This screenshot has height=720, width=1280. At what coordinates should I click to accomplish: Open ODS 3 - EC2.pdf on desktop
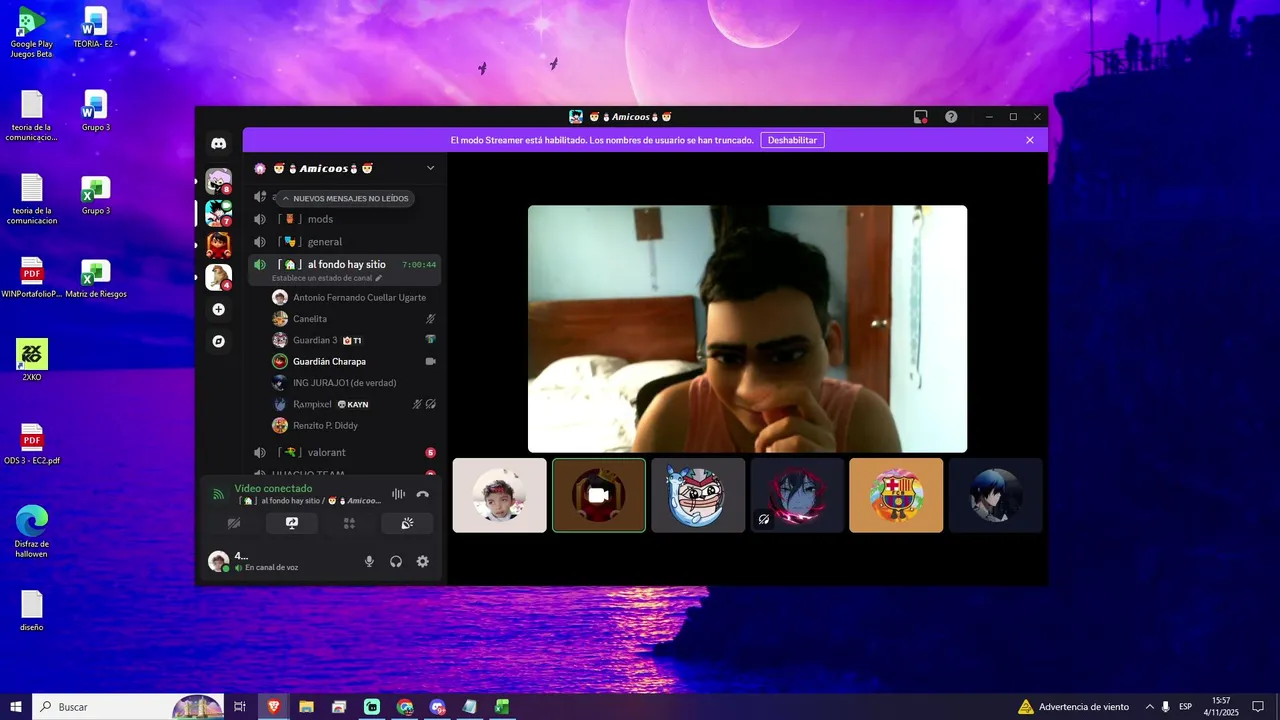tap(31, 445)
